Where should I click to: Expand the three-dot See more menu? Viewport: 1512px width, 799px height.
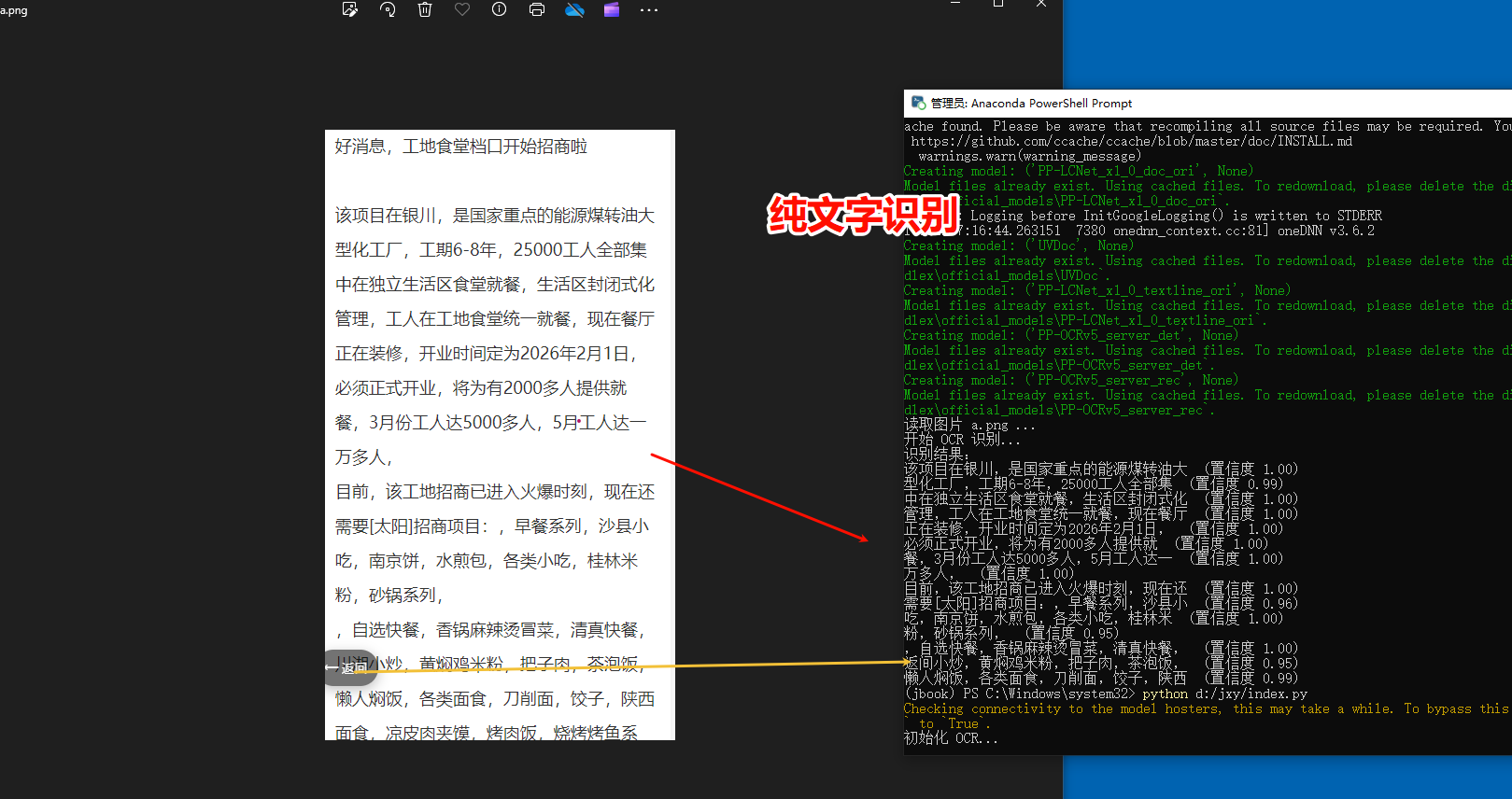[x=649, y=10]
